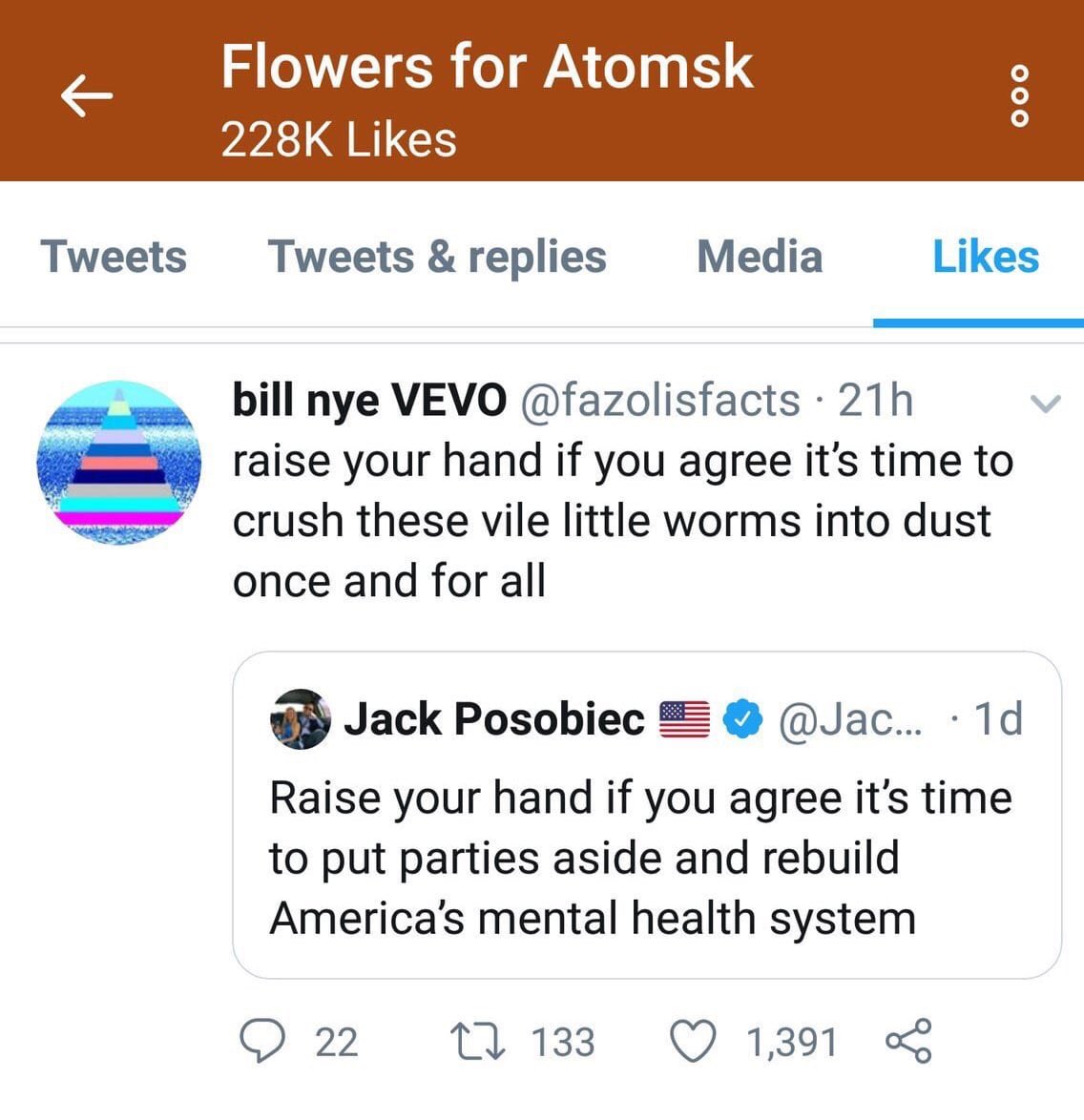Open the bill nye VEVO display name
Screen dimensions: 1084x1120
[x=369, y=401]
